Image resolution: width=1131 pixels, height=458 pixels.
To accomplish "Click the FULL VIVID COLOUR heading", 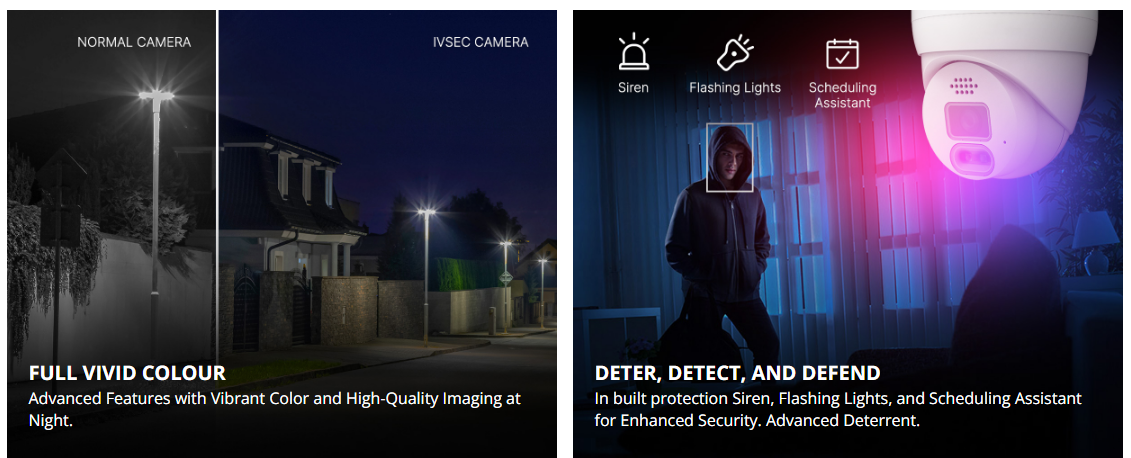I will (x=127, y=373).
